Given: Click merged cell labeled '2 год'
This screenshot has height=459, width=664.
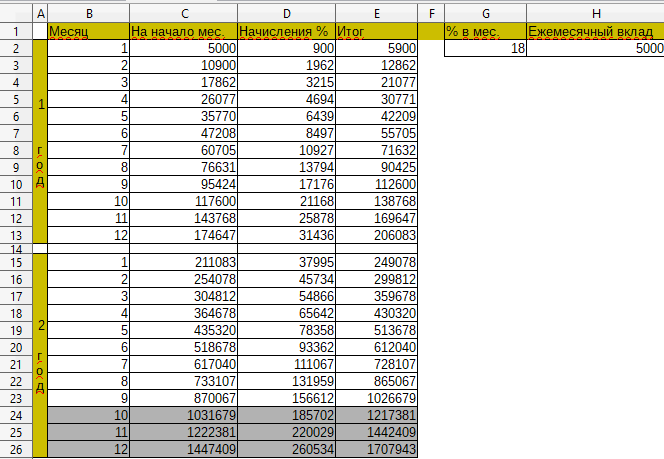Looking at the screenshot, I should [40, 356].
